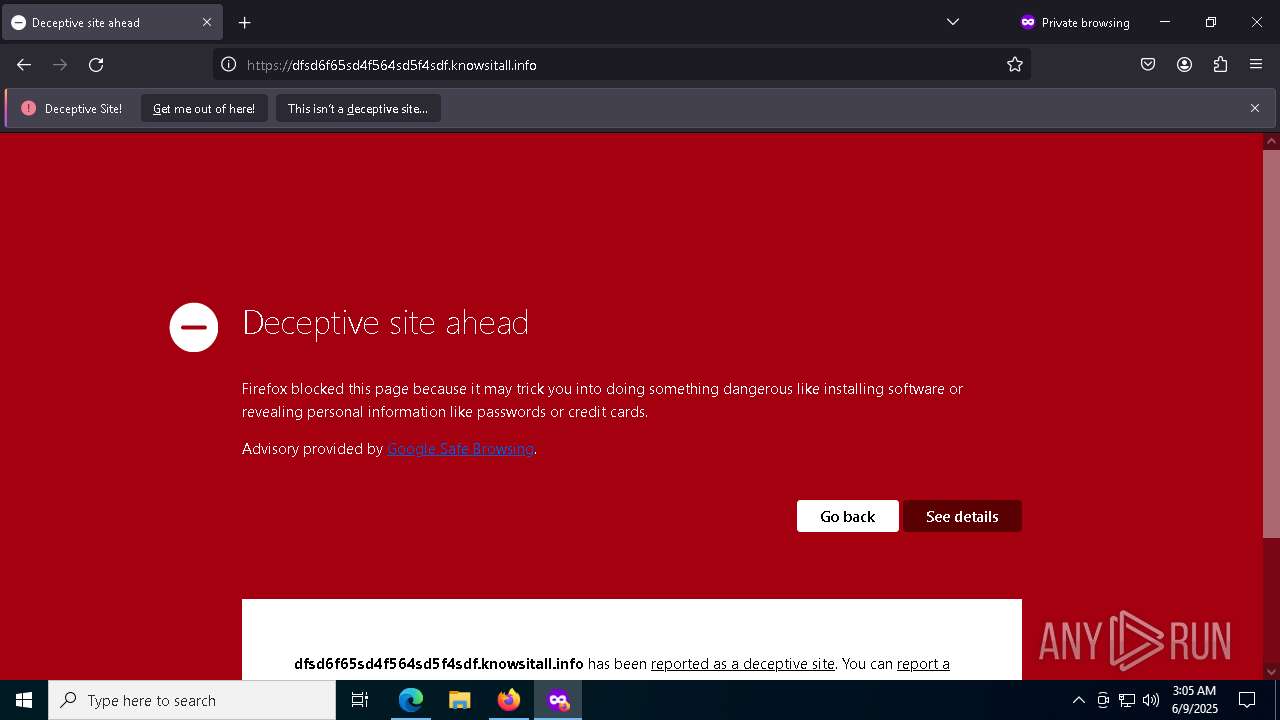This screenshot has width=1280, height=720.
Task: Open the Firefox application menu
Action: (1256, 65)
